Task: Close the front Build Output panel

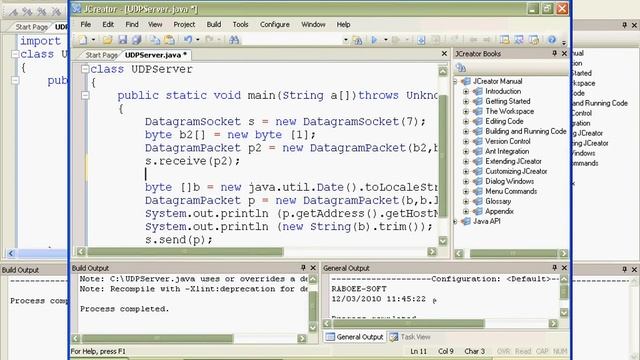Action: 313,268
